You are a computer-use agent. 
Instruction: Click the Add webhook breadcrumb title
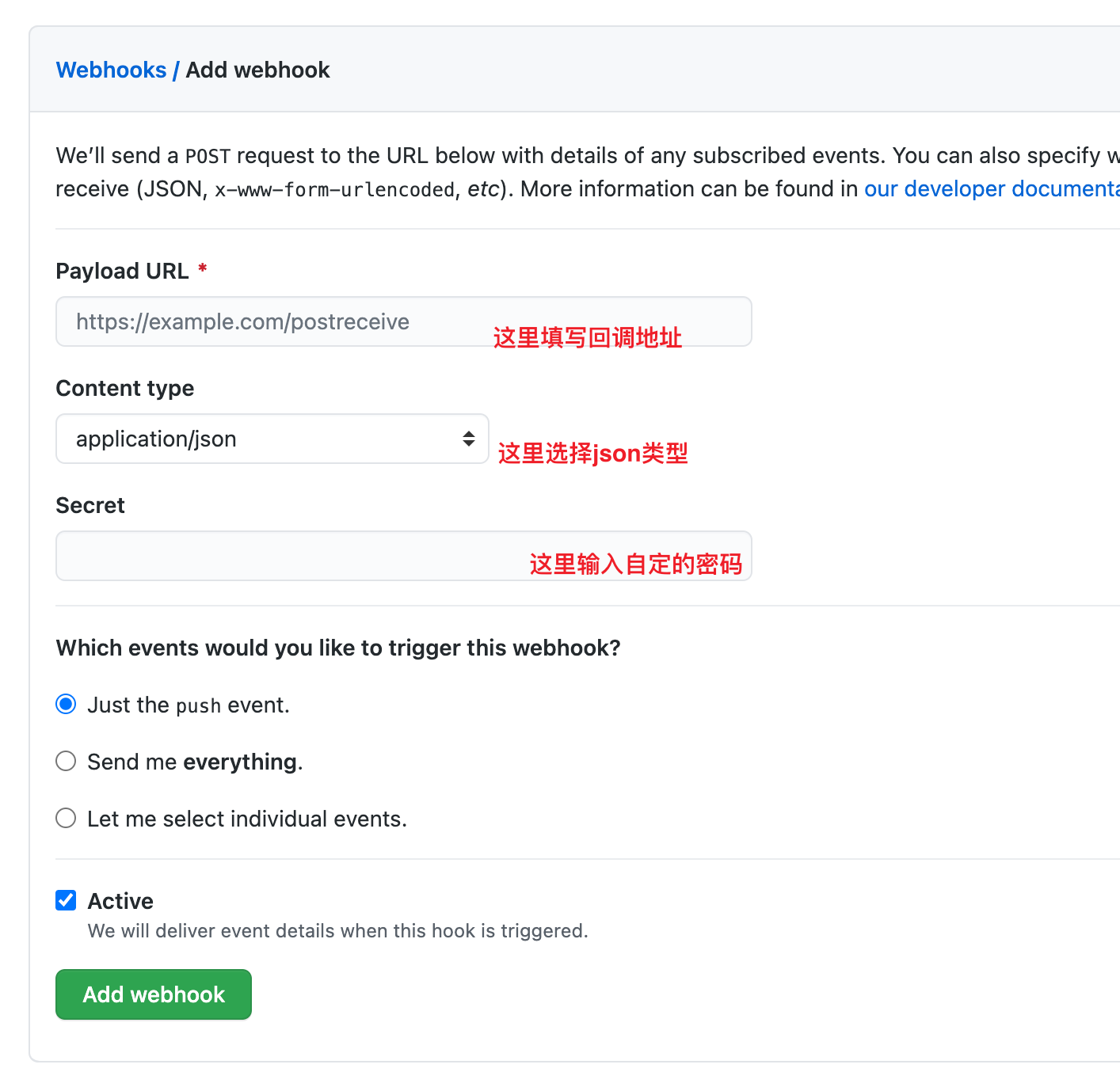point(258,70)
